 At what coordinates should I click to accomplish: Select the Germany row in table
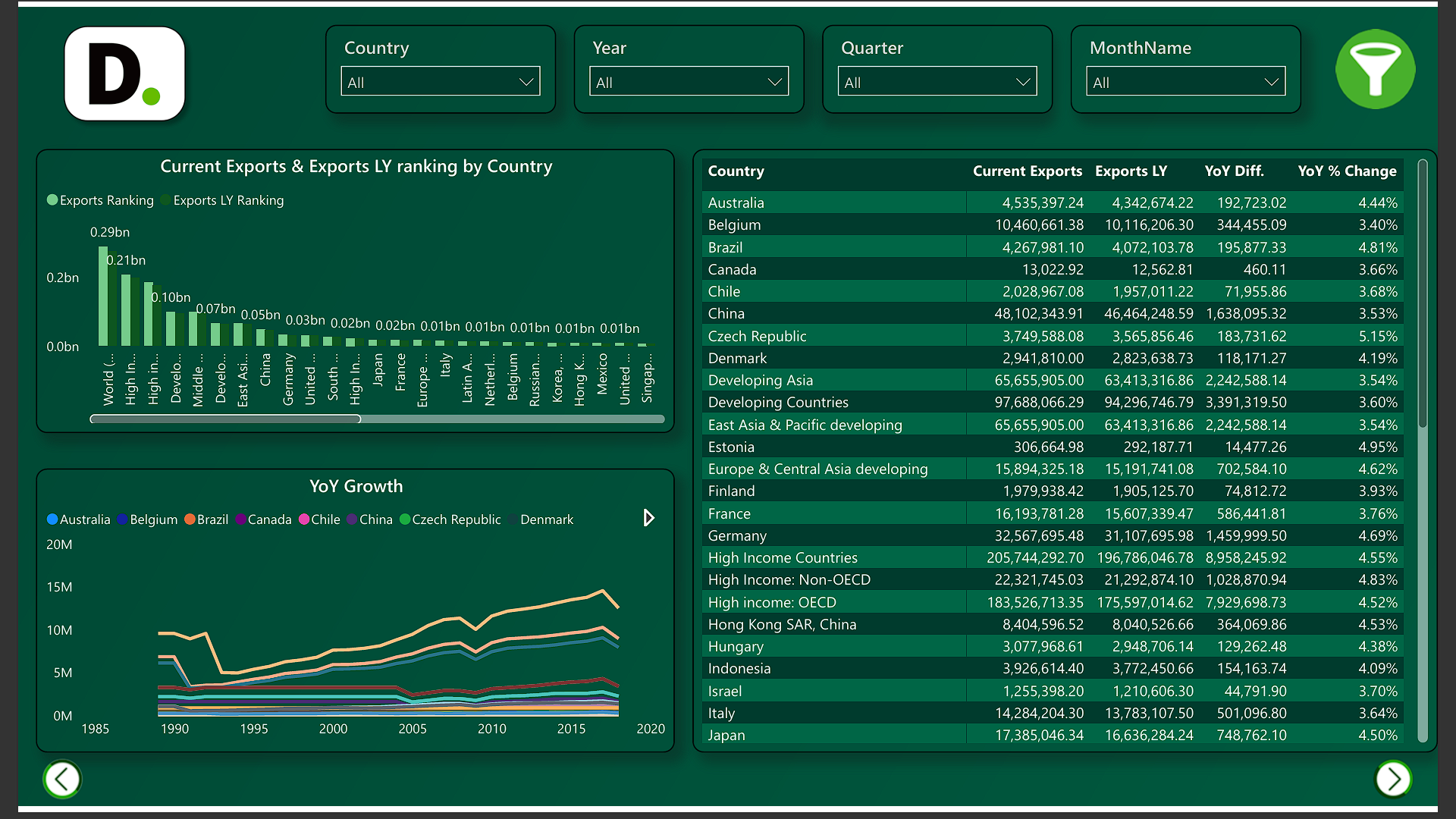[737, 536]
